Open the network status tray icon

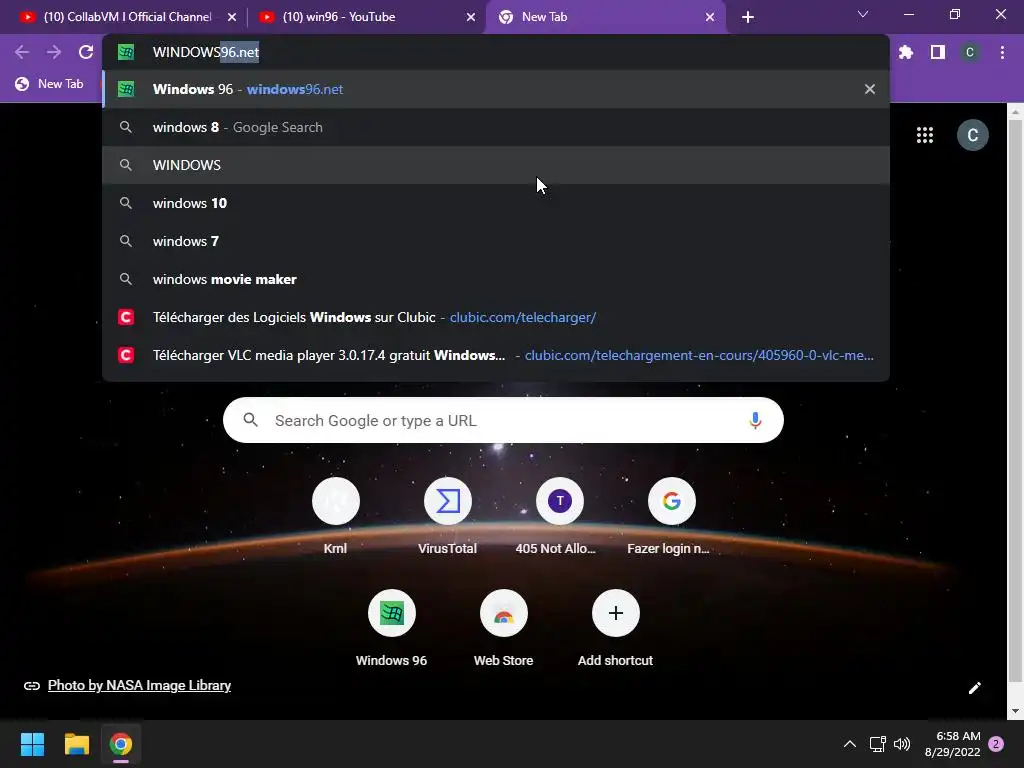click(x=877, y=744)
